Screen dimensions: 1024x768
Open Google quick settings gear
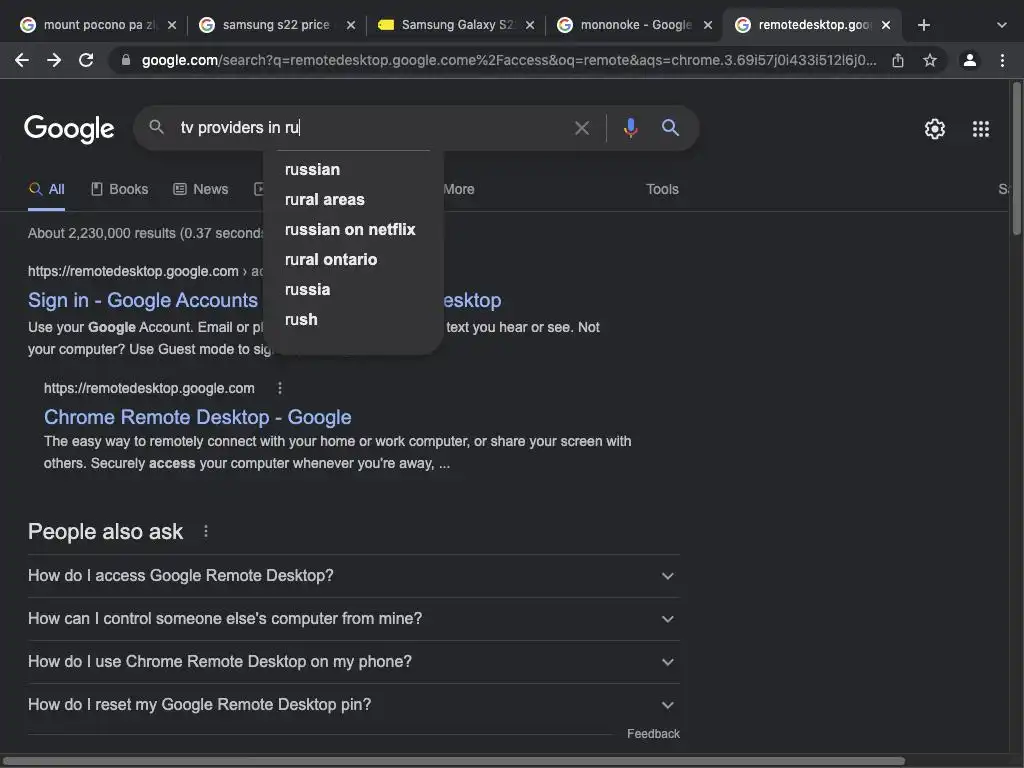pyautogui.click(x=935, y=129)
